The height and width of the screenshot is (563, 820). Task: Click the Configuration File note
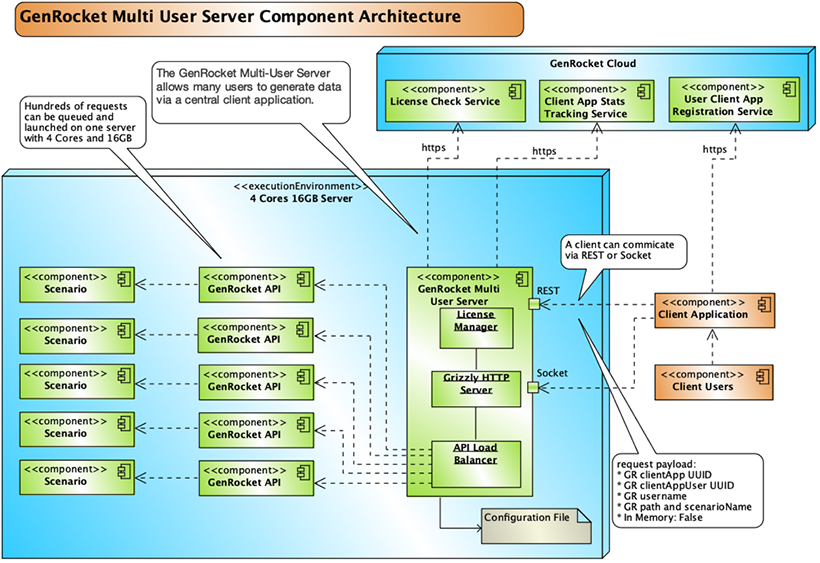click(537, 526)
